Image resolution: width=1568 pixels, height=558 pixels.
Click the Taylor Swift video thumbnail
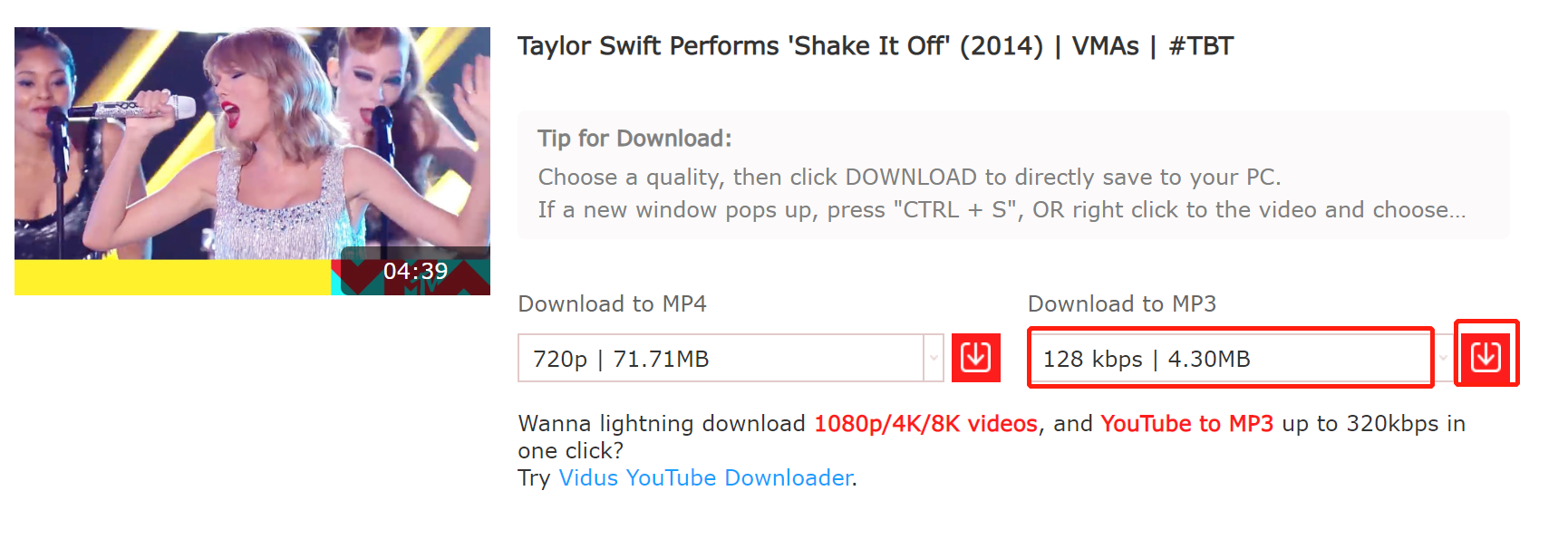(252, 161)
